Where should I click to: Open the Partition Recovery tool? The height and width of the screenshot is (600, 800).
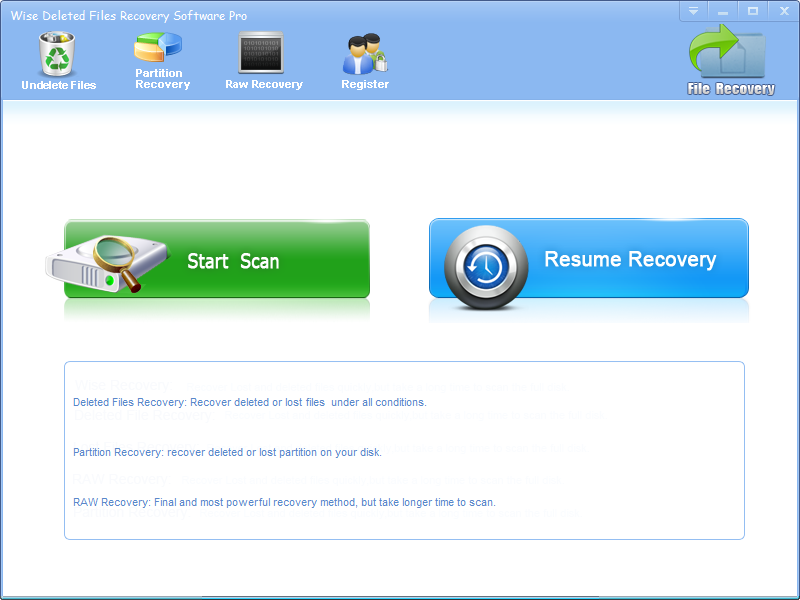click(161, 60)
